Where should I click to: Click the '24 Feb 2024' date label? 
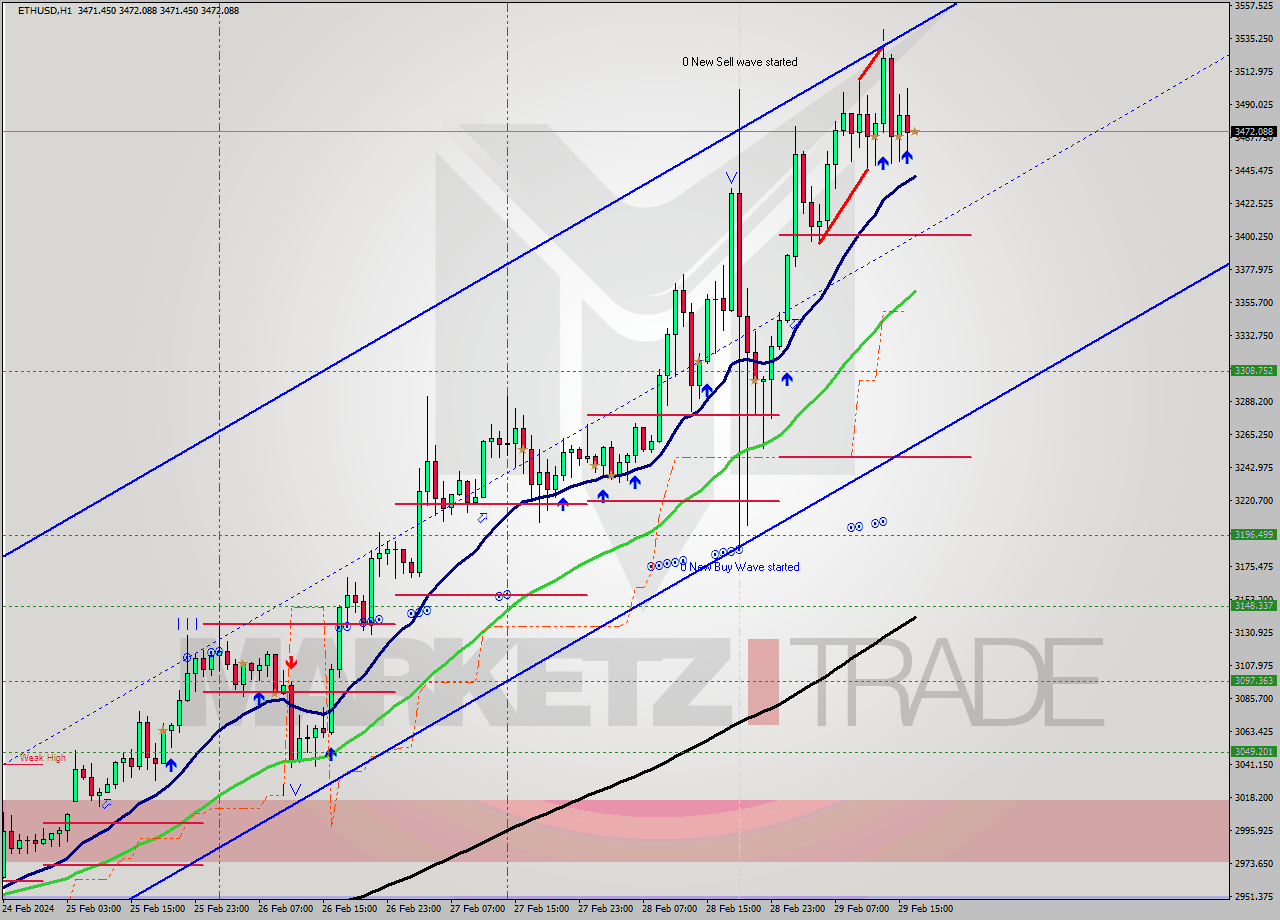28,910
